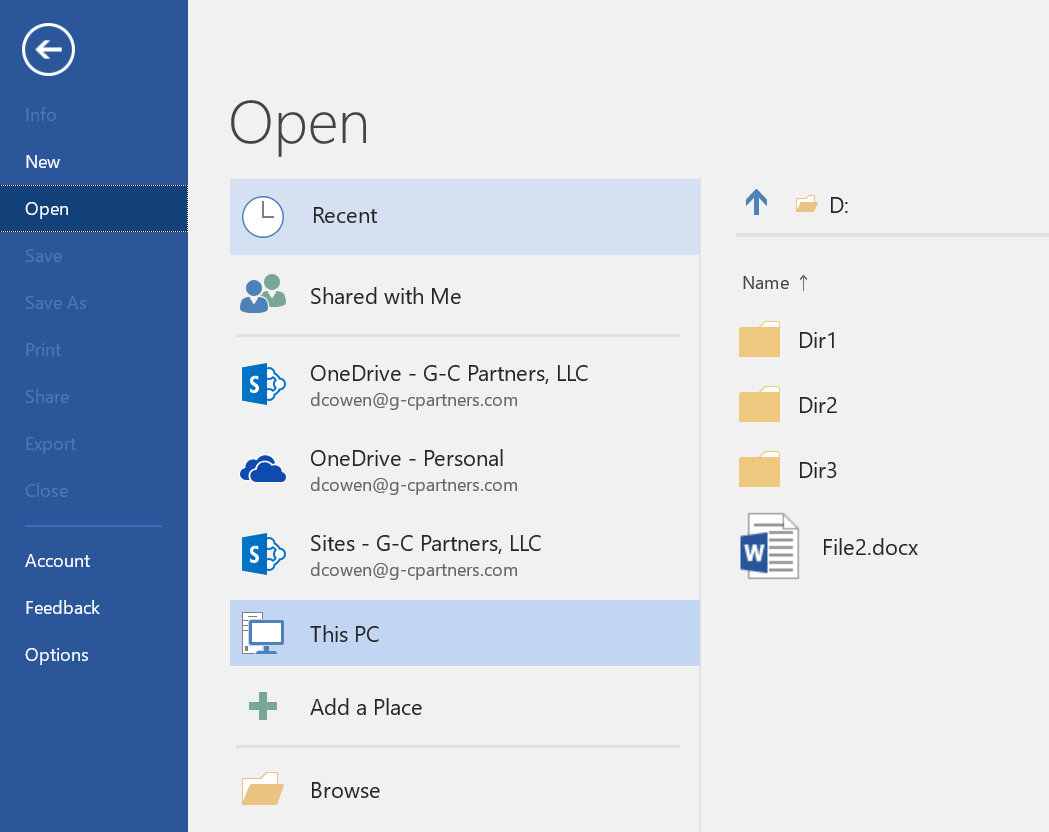
Task: Go up one folder with blue arrow
Action: coord(757,202)
